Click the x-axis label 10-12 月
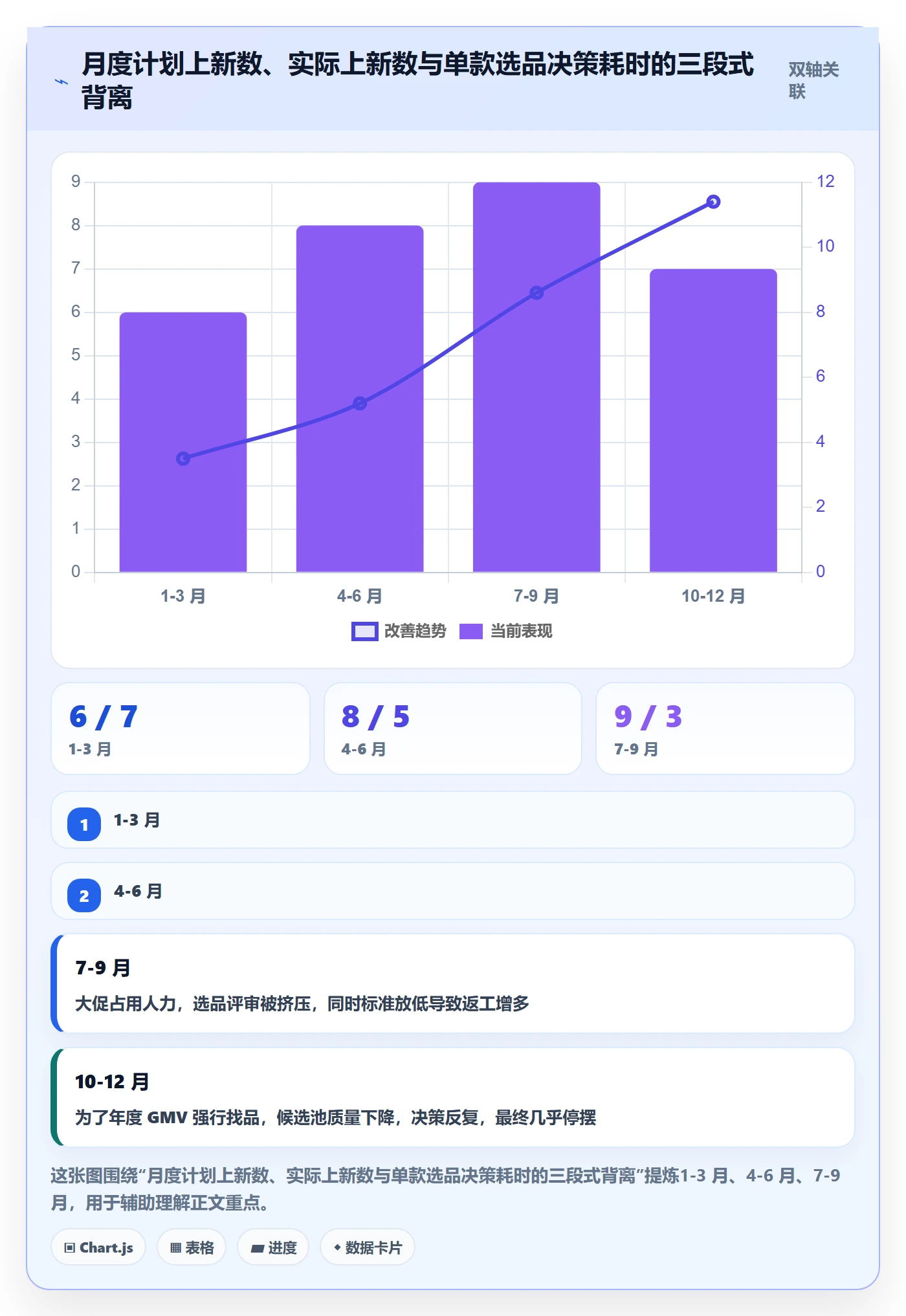The image size is (906, 1316). [x=713, y=596]
